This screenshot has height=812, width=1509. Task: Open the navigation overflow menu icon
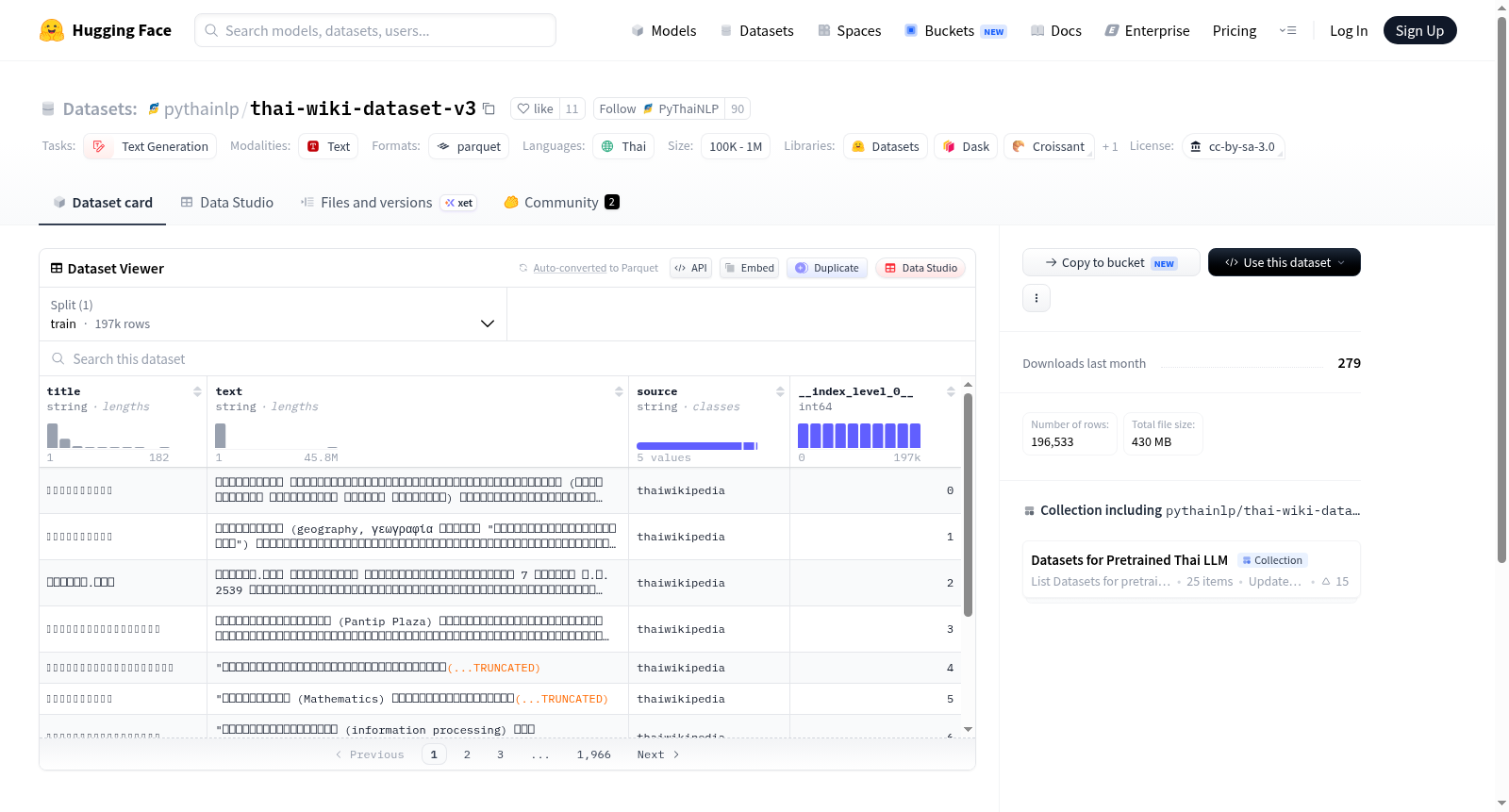[1287, 30]
